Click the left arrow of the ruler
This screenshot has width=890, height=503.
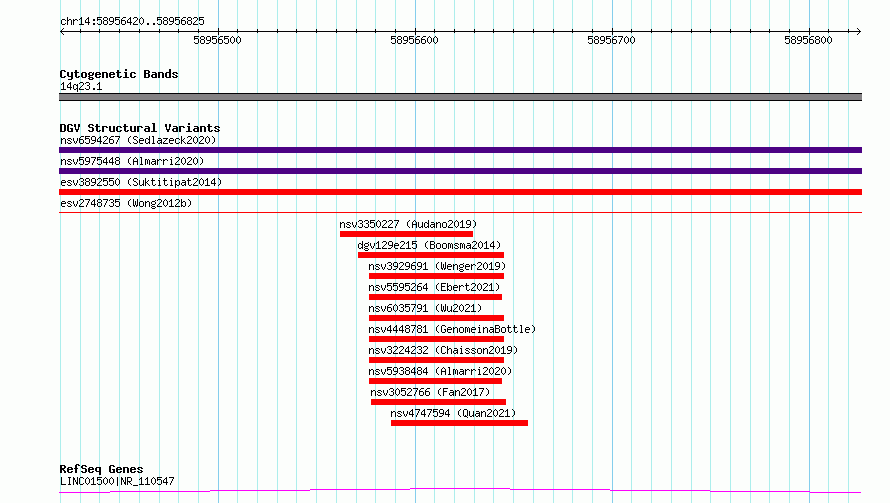[62, 31]
